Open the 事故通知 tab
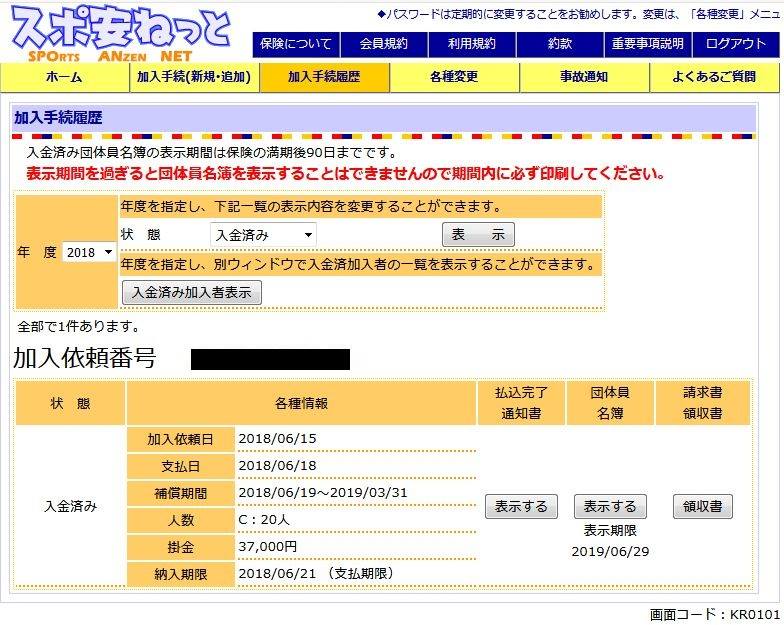The width and height of the screenshot is (784, 625). pyautogui.click(x=584, y=77)
